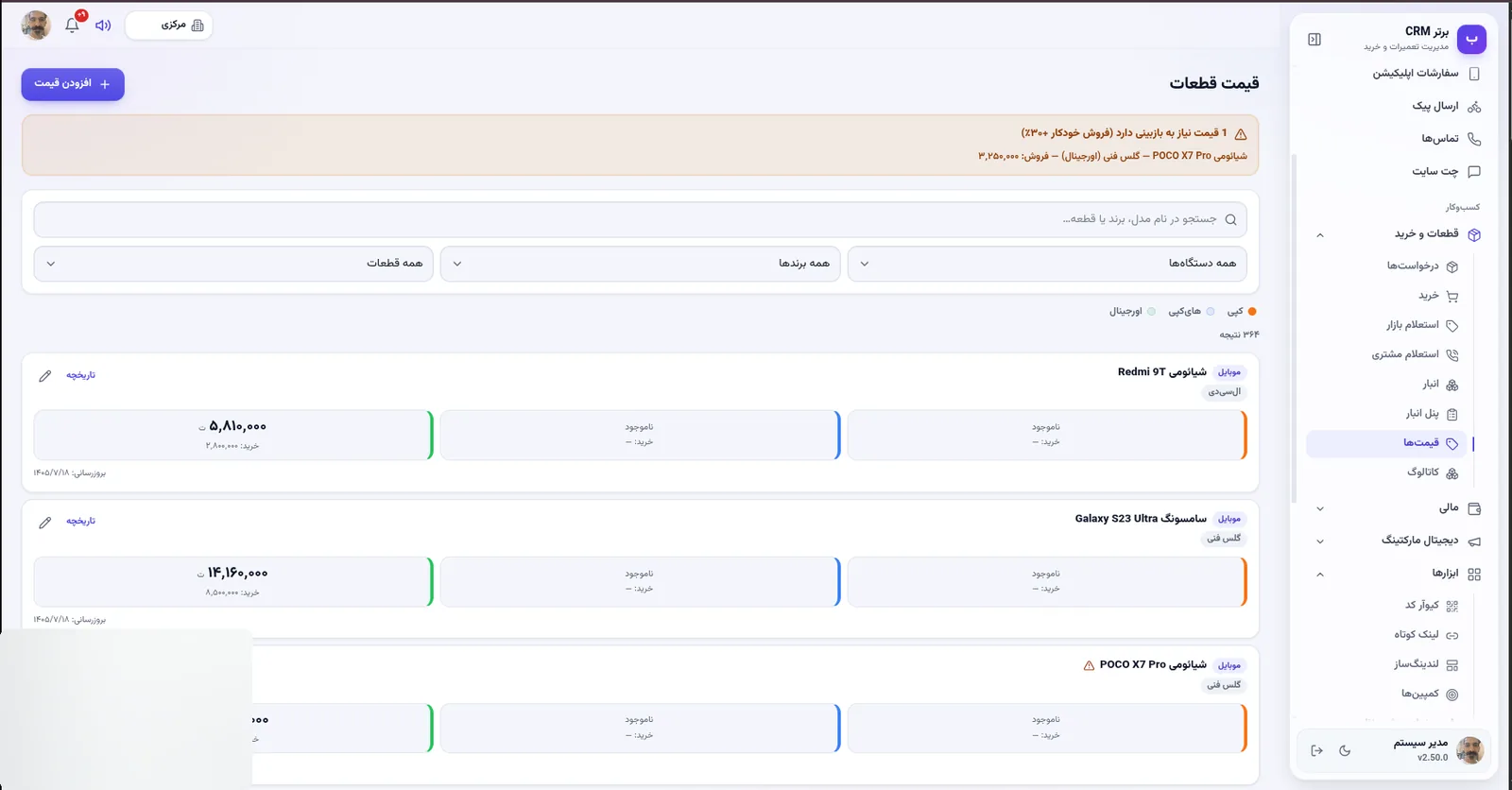1512x790 pixels.
Task: Click edit pencil for Galaxy S23 Ultra
Action: (44, 523)
